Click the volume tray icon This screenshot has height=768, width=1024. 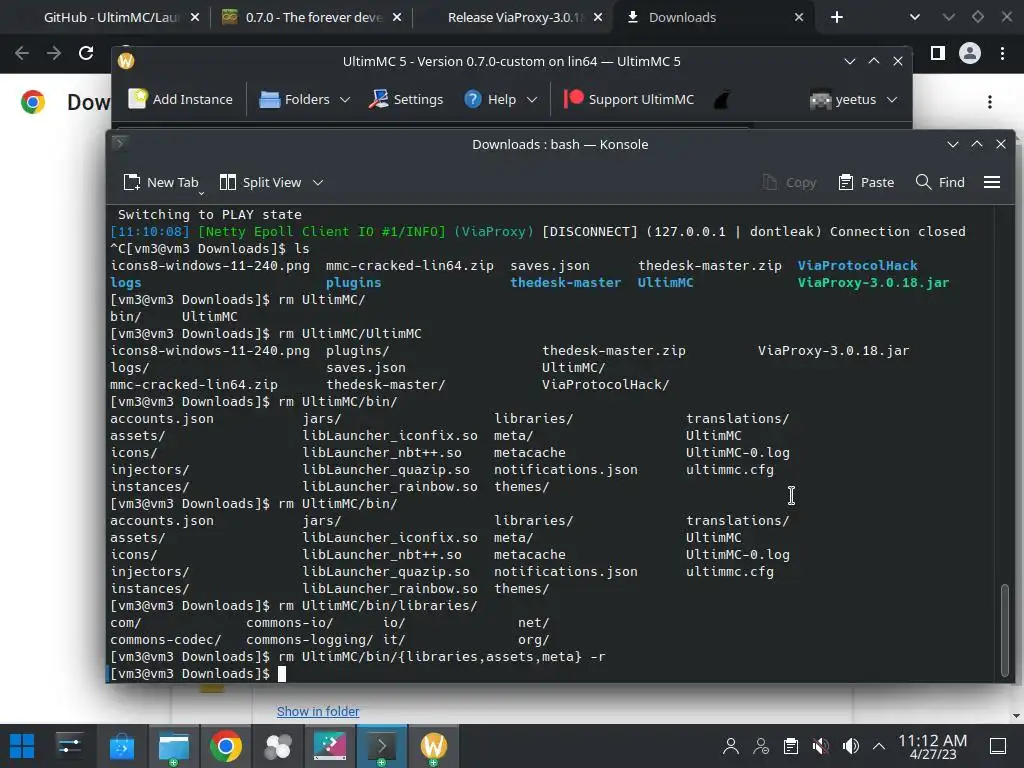click(x=850, y=746)
